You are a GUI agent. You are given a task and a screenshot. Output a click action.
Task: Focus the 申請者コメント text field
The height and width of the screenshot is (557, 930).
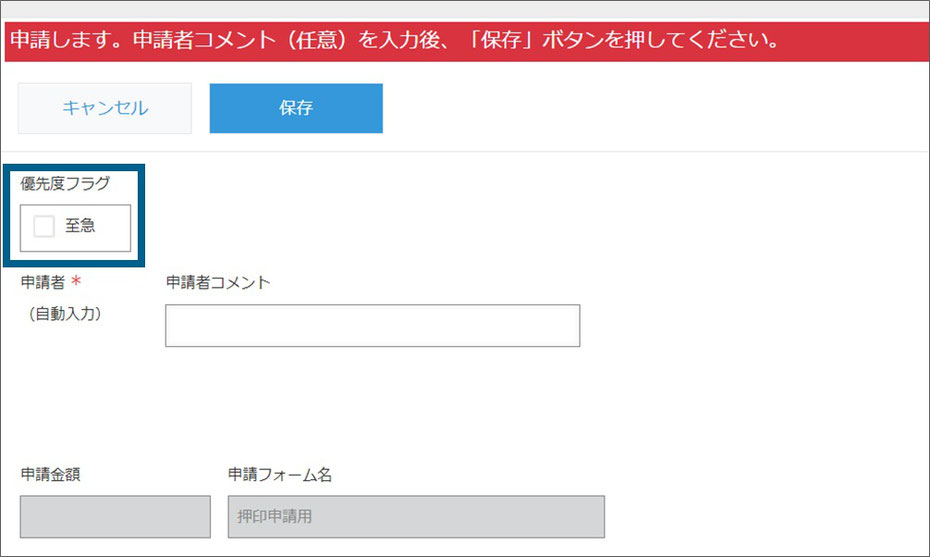coord(372,326)
